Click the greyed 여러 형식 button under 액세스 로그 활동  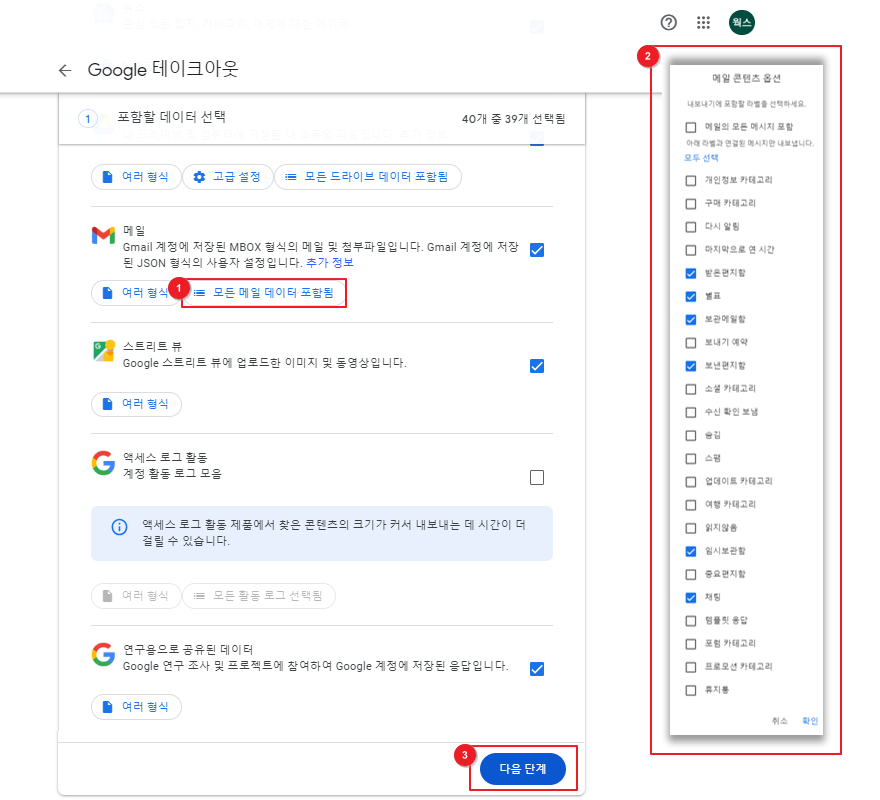click(x=136, y=596)
